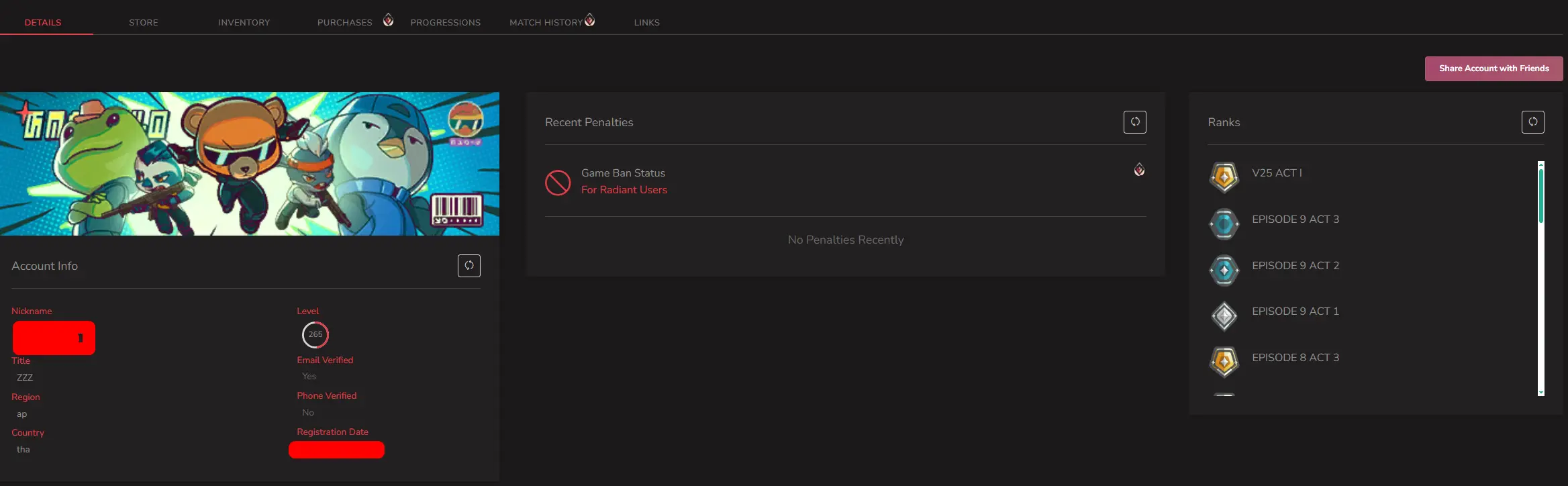Click the player card banner image
Image resolution: width=1568 pixels, height=486 pixels.
click(x=249, y=163)
